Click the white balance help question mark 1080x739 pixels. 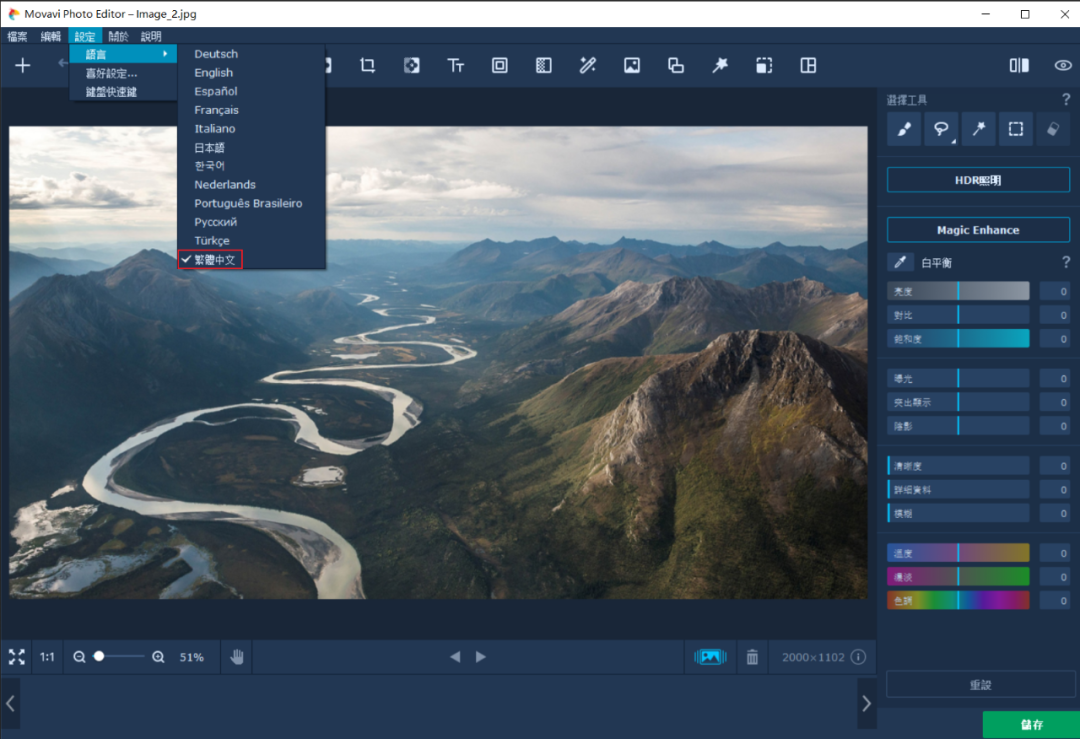coord(1066,262)
